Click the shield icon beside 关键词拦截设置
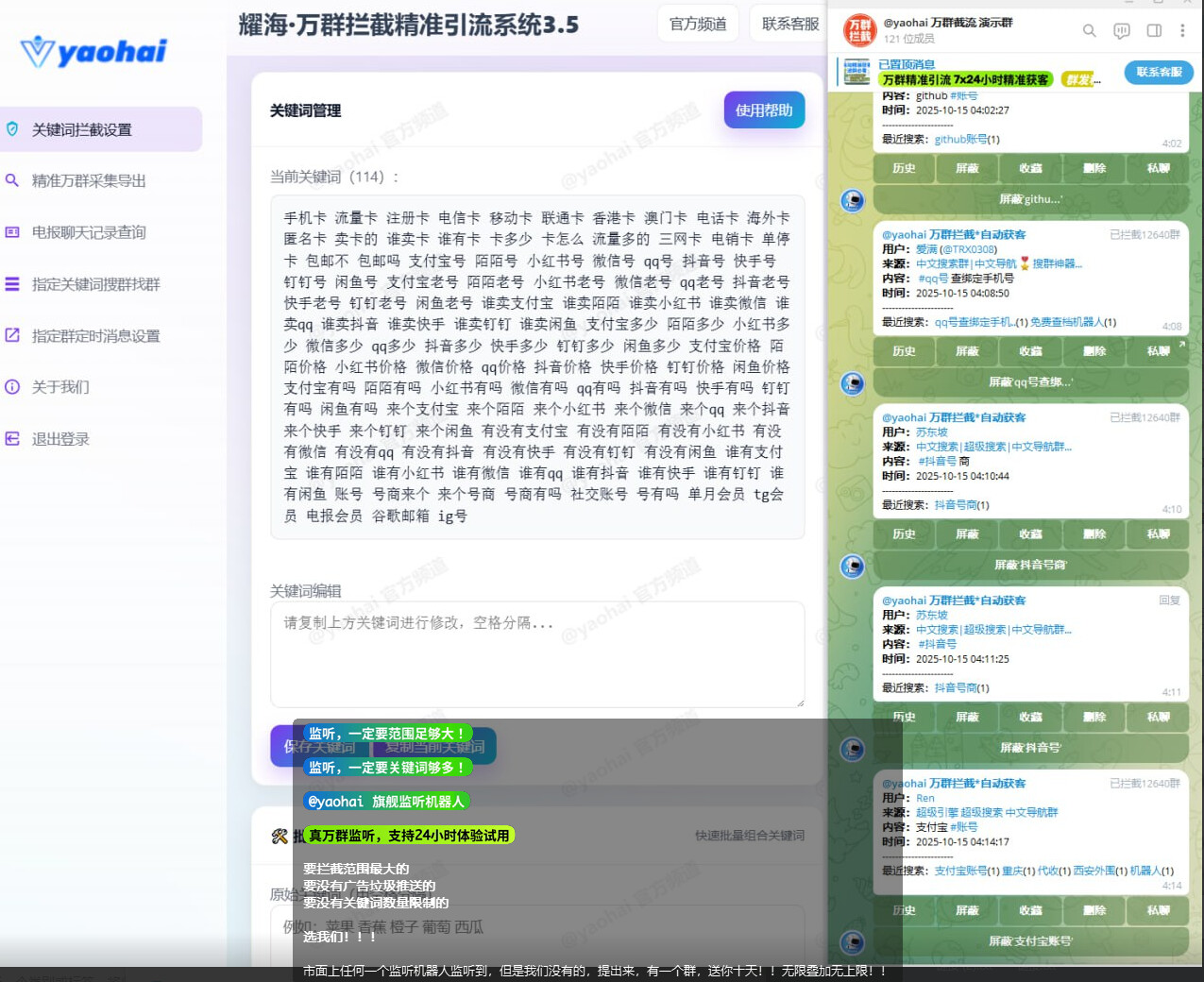The height and width of the screenshot is (982, 1204). pos(12,129)
